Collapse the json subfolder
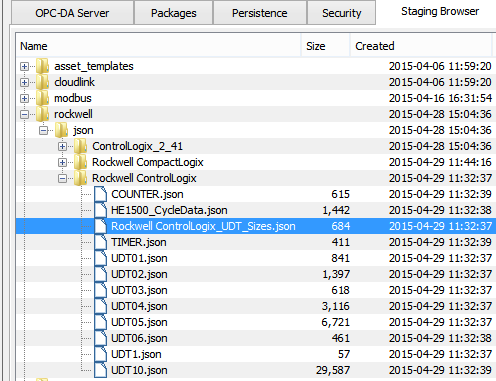This screenshot has height=381, width=496. (43, 130)
